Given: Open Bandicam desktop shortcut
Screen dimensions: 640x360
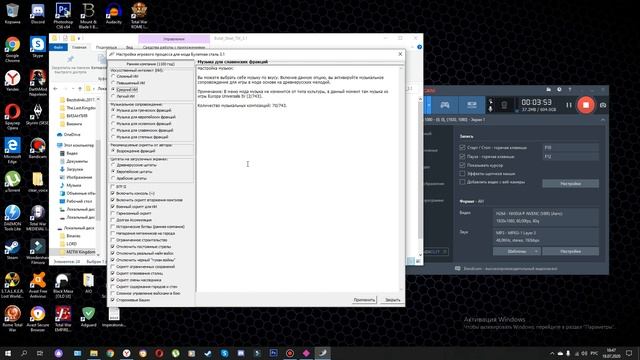Looking at the screenshot, I should click(x=38, y=148).
